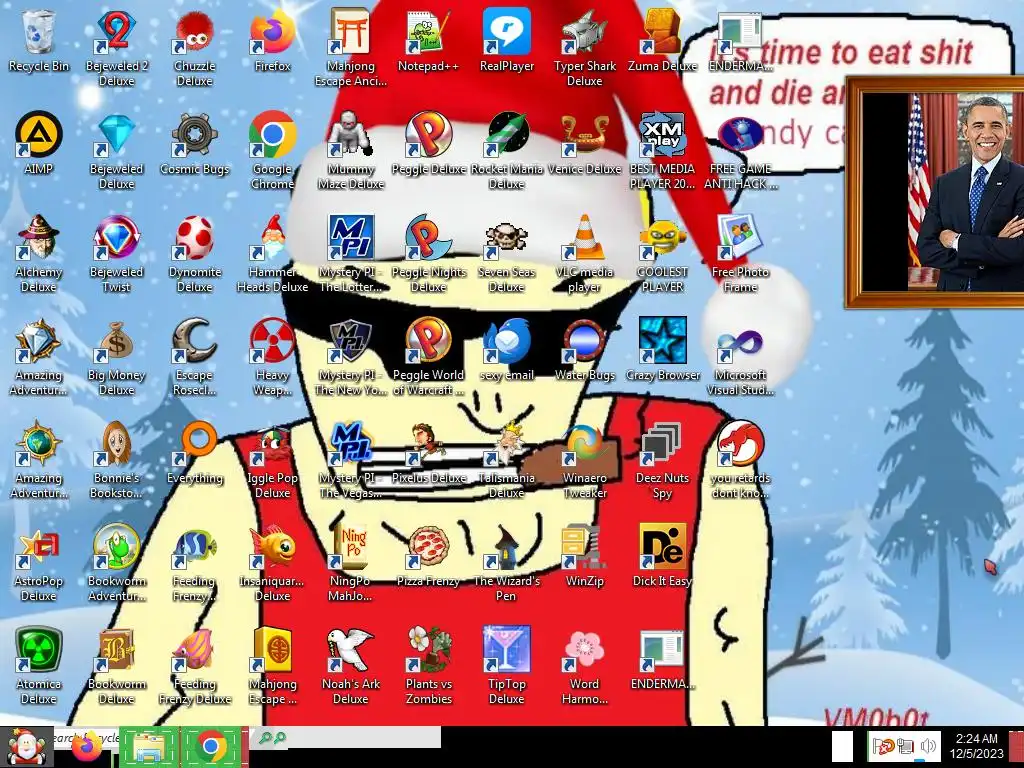The image size is (1024, 768).
Task: Open Dynomite Deluxe shortcut
Action: point(195,255)
